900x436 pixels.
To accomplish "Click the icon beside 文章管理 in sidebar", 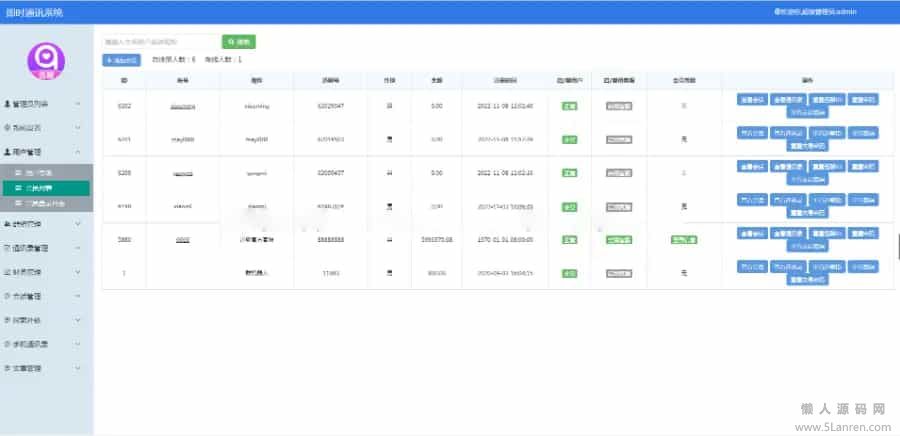I will (x=7, y=368).
